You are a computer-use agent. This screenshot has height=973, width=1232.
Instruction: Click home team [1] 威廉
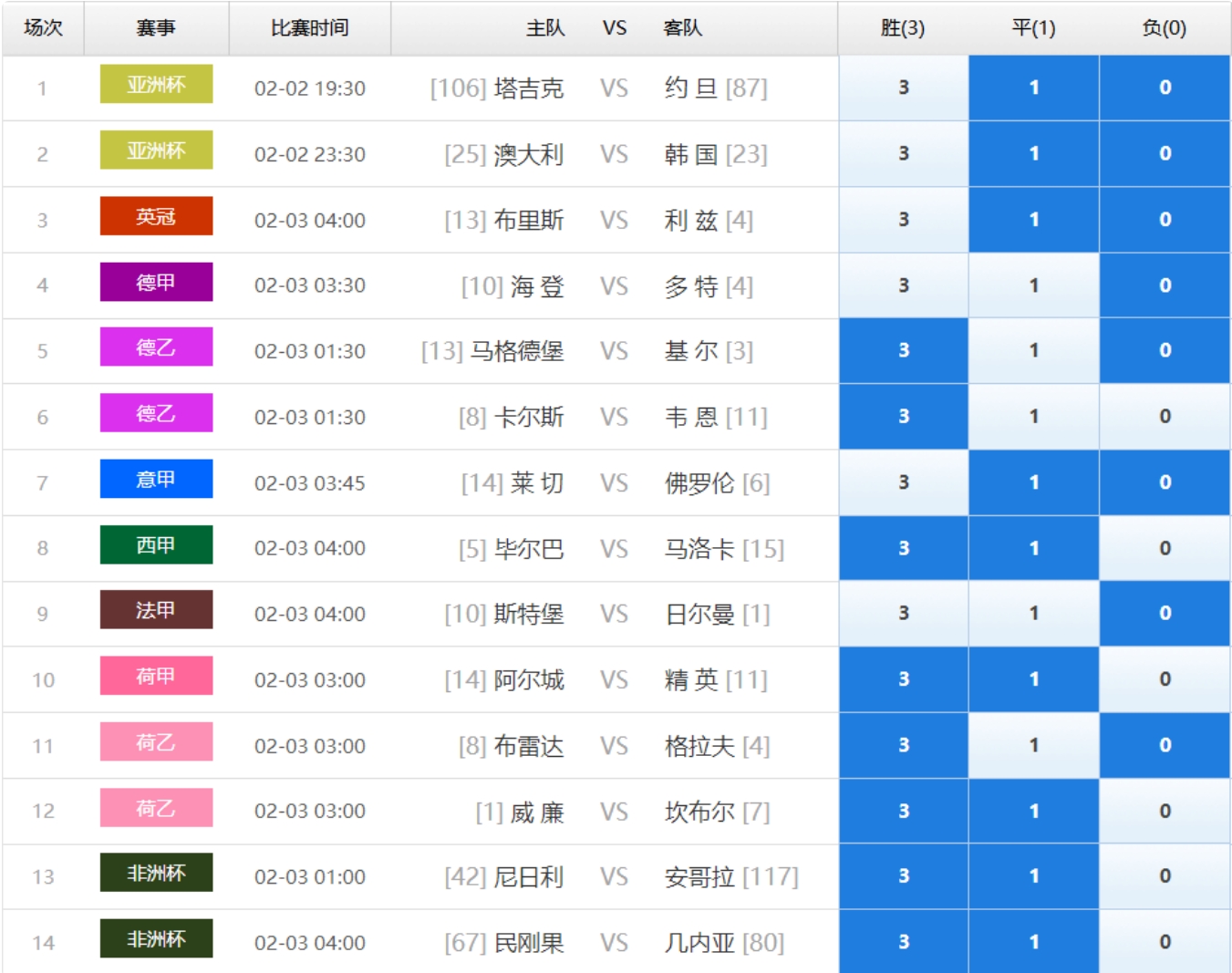tap(520, 812)
